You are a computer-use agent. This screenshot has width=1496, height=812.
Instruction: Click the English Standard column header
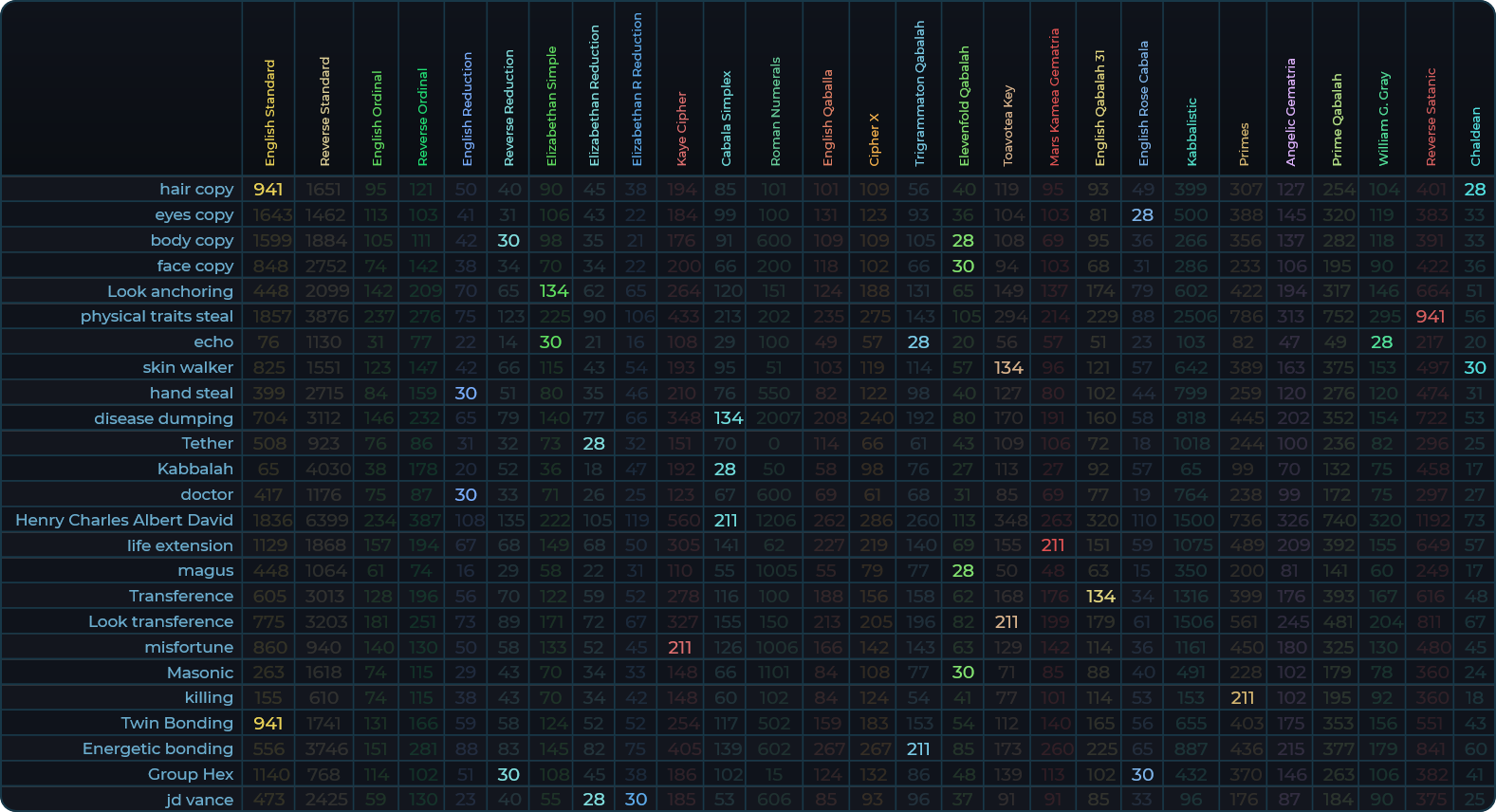[269, 113]
